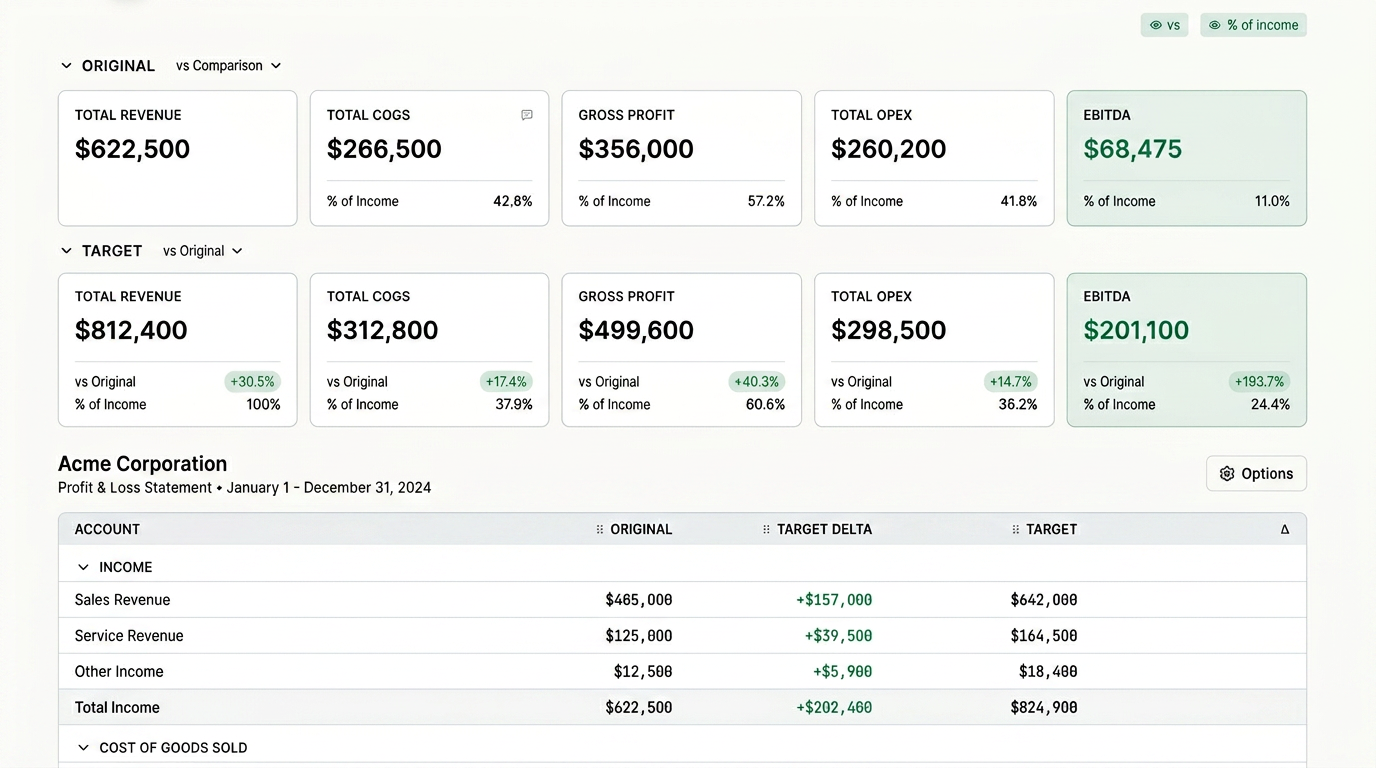Open the comment icon on Total COGS card

pyautogui.click(x=527, y=115)
